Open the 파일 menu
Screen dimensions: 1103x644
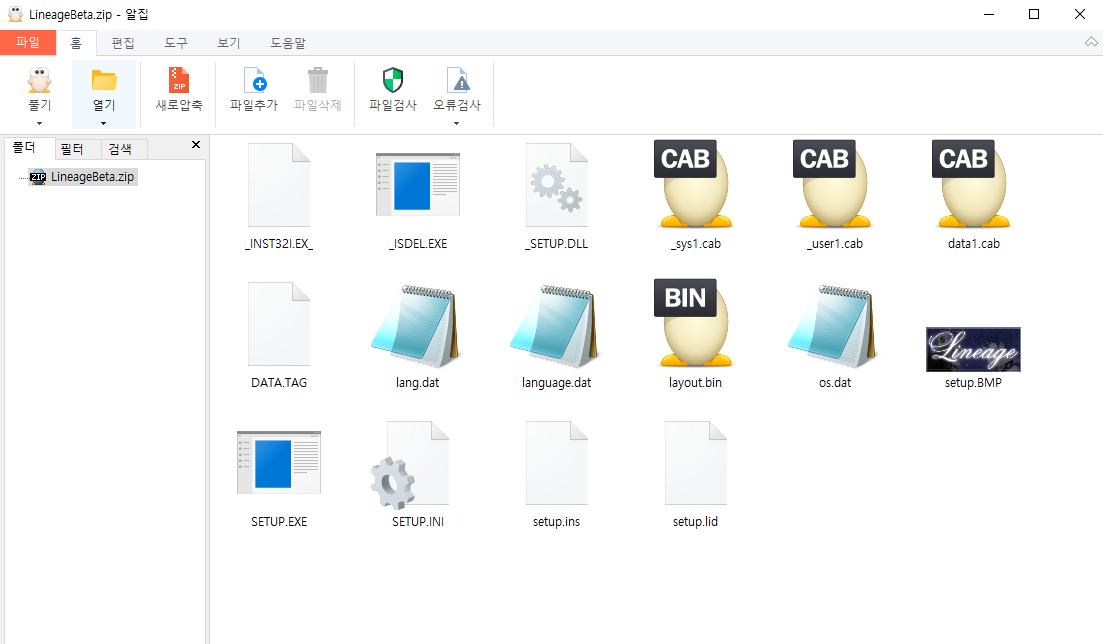pyautogui.click(x=28, y=42)
